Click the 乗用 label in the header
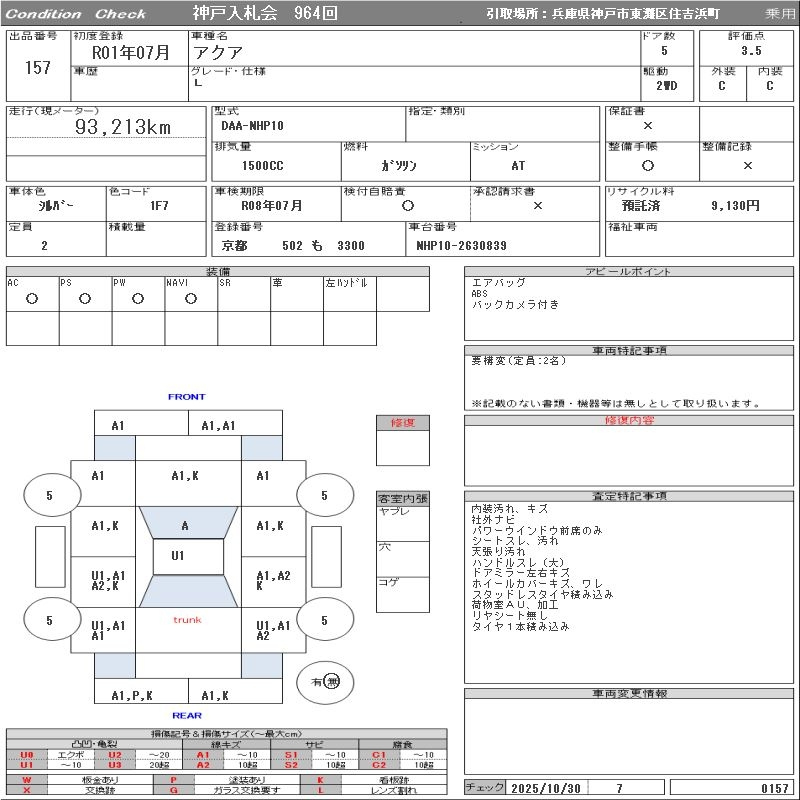The width and height of the screenshot is (800, 800). click(x=780, y=14)
